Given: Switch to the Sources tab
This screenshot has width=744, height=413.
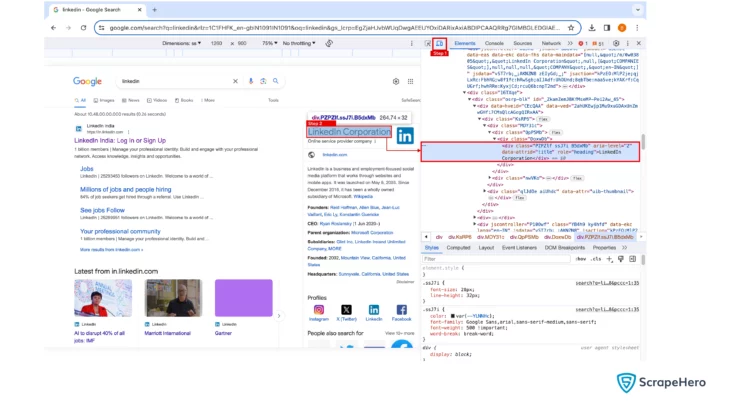Looking at the screenshot, I should pyautogui.click(x=522, y=43).
